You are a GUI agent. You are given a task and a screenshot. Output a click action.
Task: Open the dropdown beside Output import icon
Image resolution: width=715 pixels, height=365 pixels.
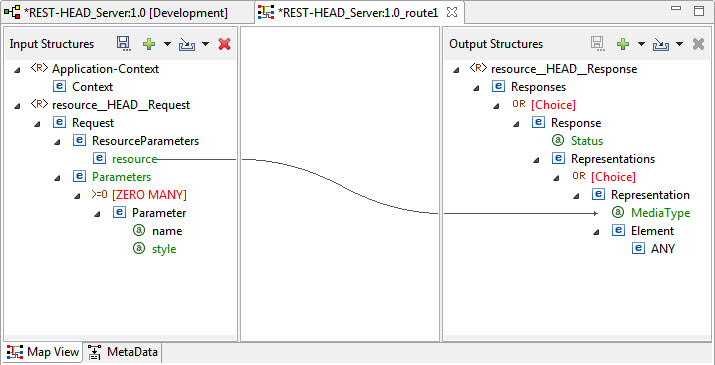click(x=679, y=44)
